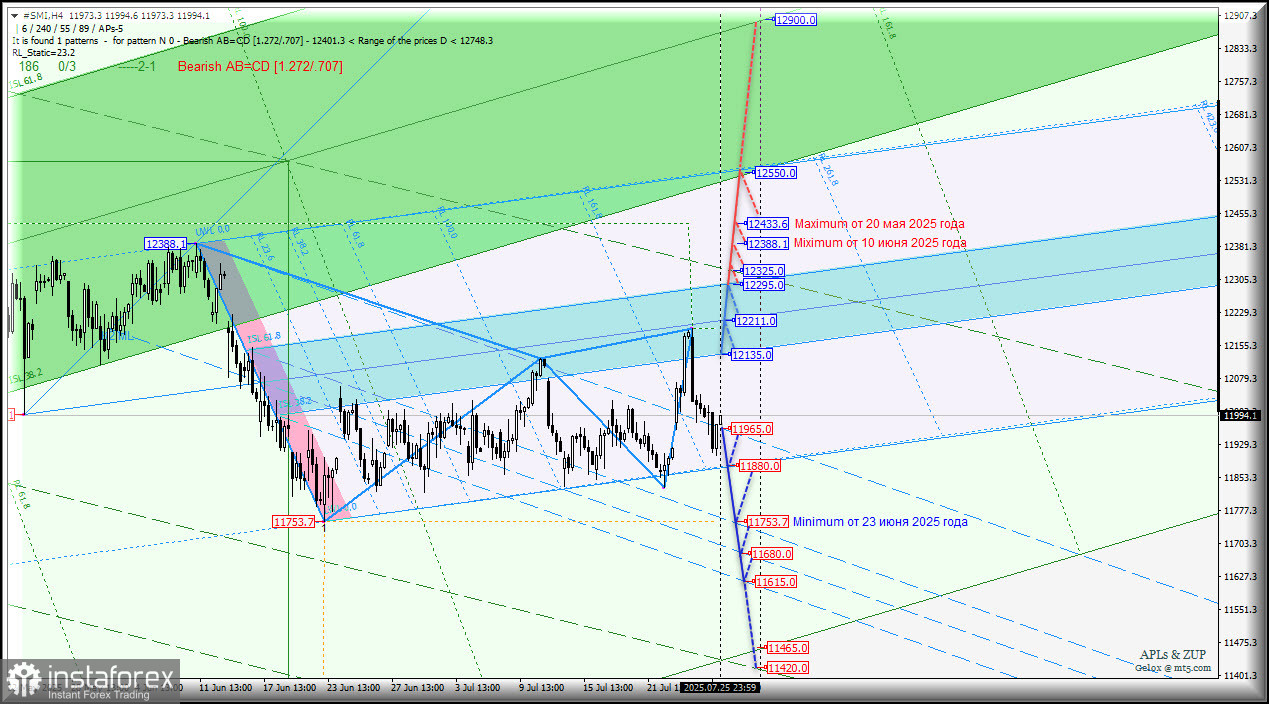The height and width of the screenshot is (704, 1269).
Task: Click the 12388.1 label at chart left peak
Action: [166, 244]
